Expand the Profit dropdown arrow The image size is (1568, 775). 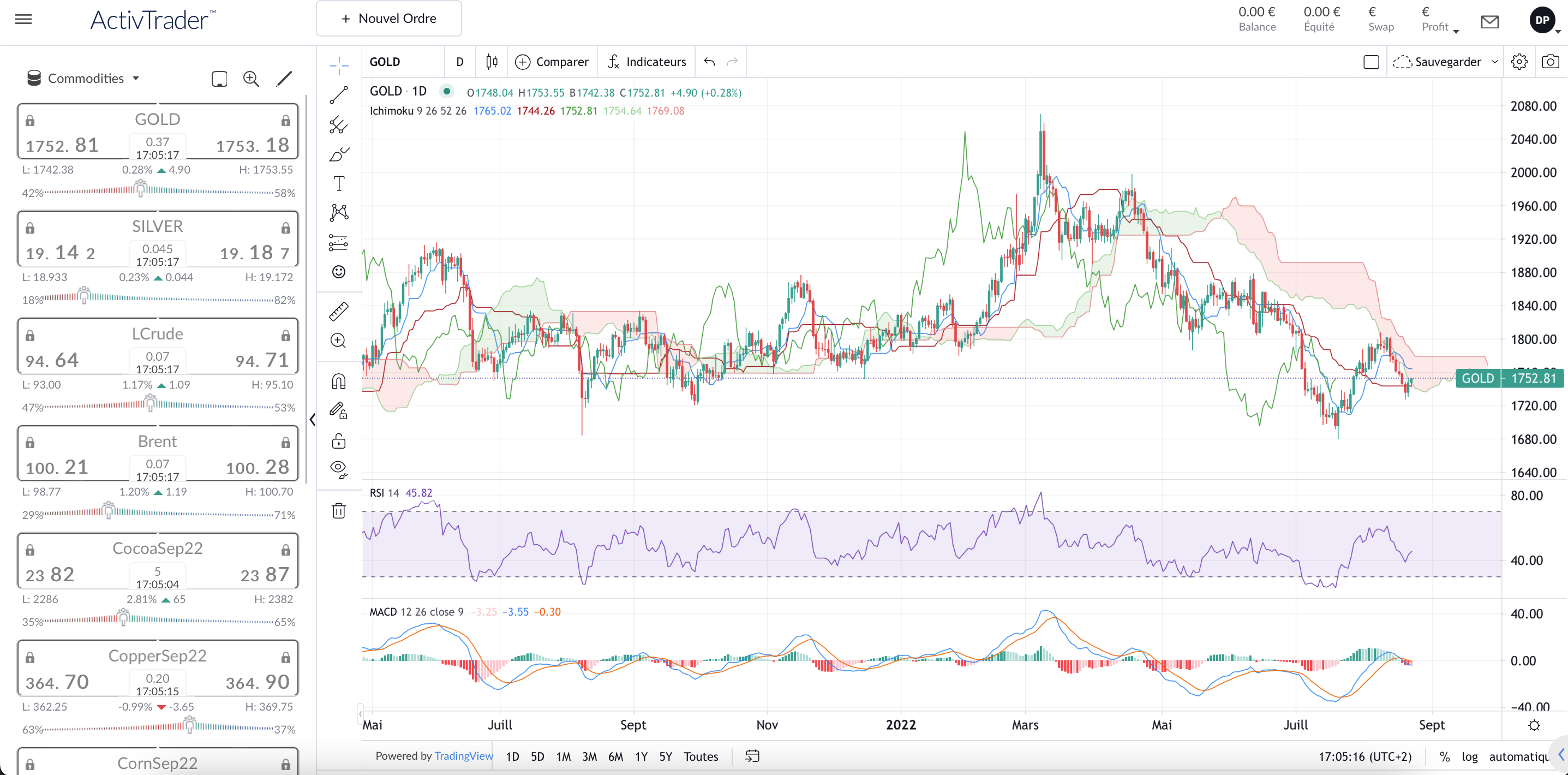click(1456, 31)
